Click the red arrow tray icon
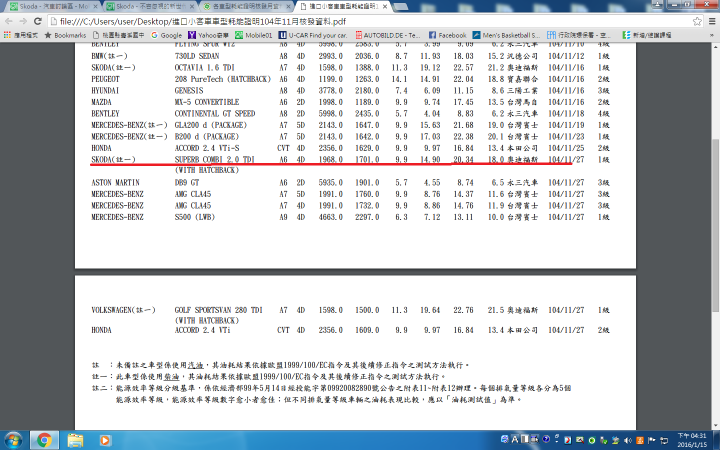Viewport: 720px width, 450px height. tap(568, 440)
